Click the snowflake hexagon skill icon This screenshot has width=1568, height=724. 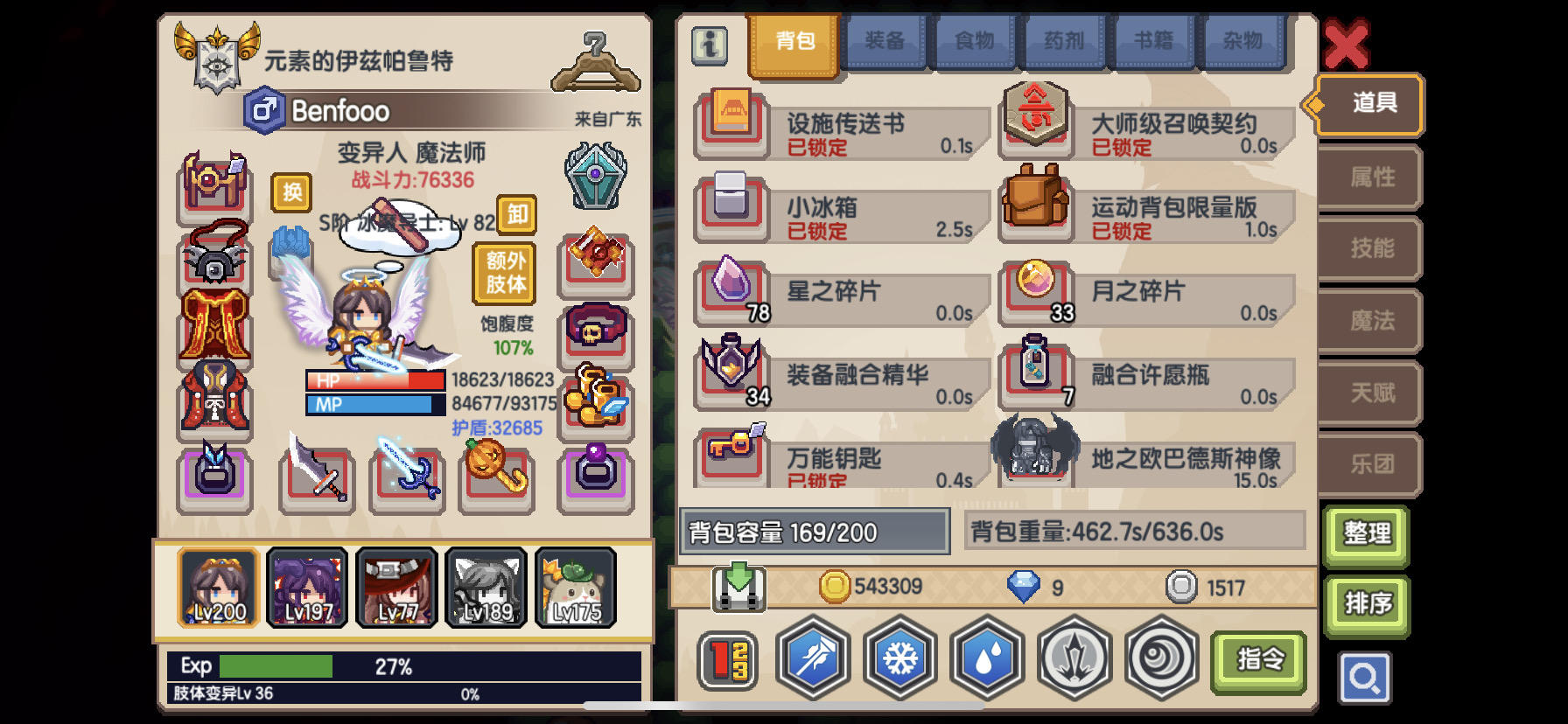(x=899, y=658)
